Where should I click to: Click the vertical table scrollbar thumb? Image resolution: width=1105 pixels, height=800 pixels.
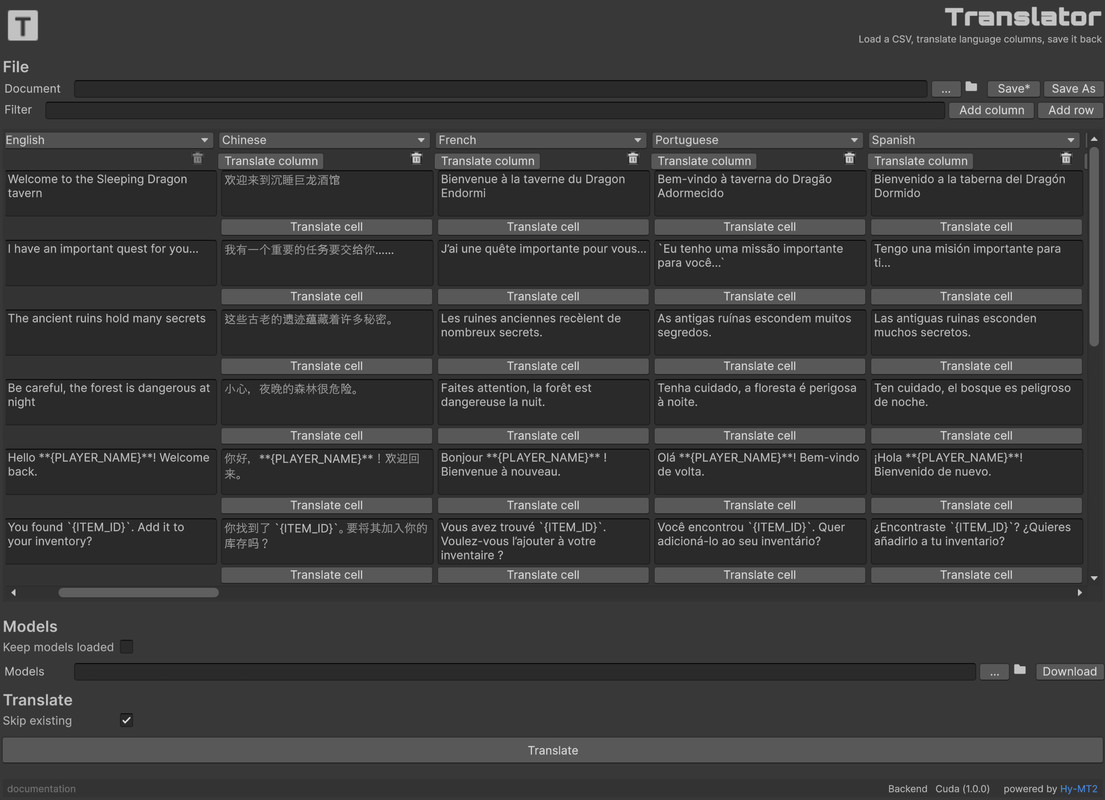coord(1094,247)
